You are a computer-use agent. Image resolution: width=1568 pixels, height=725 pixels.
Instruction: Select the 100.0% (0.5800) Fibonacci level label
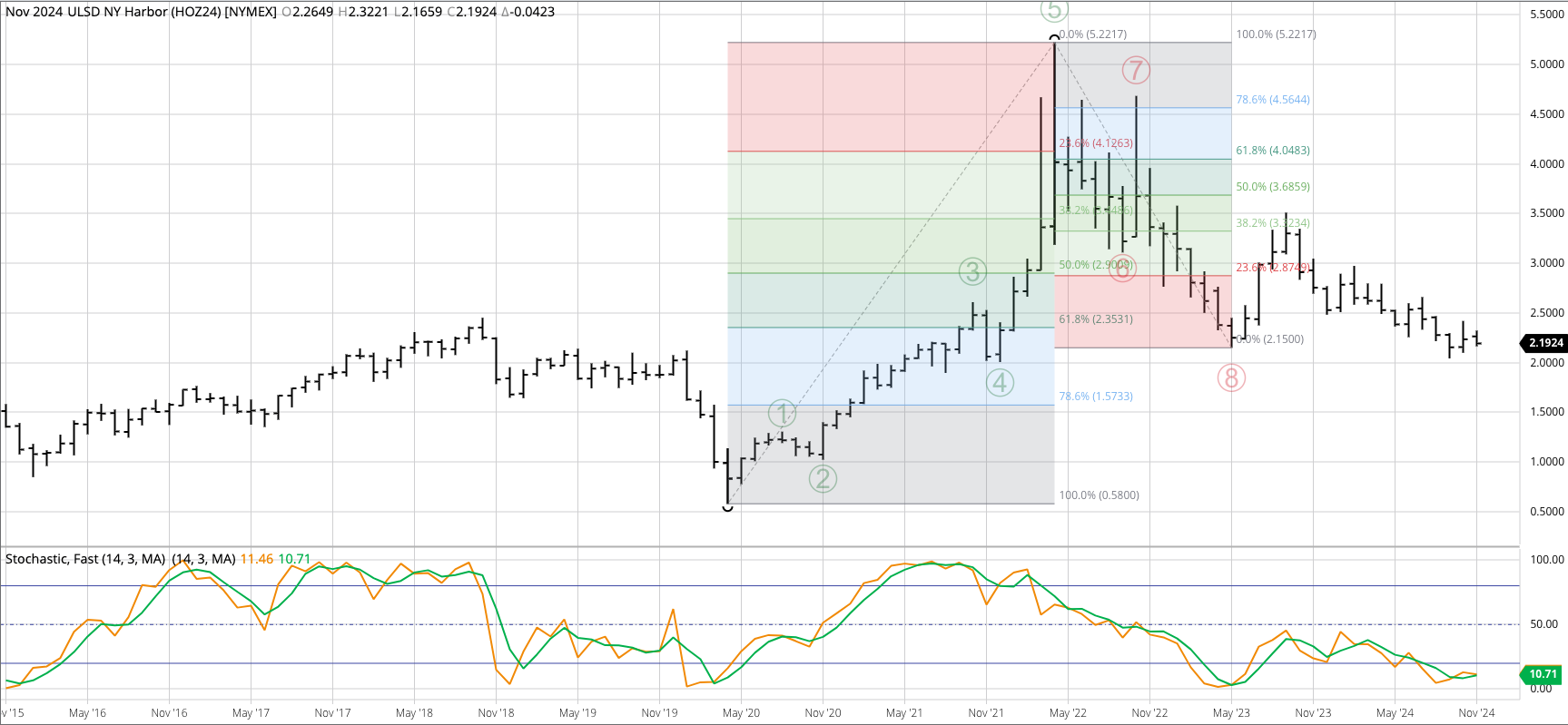(1099, 495)
